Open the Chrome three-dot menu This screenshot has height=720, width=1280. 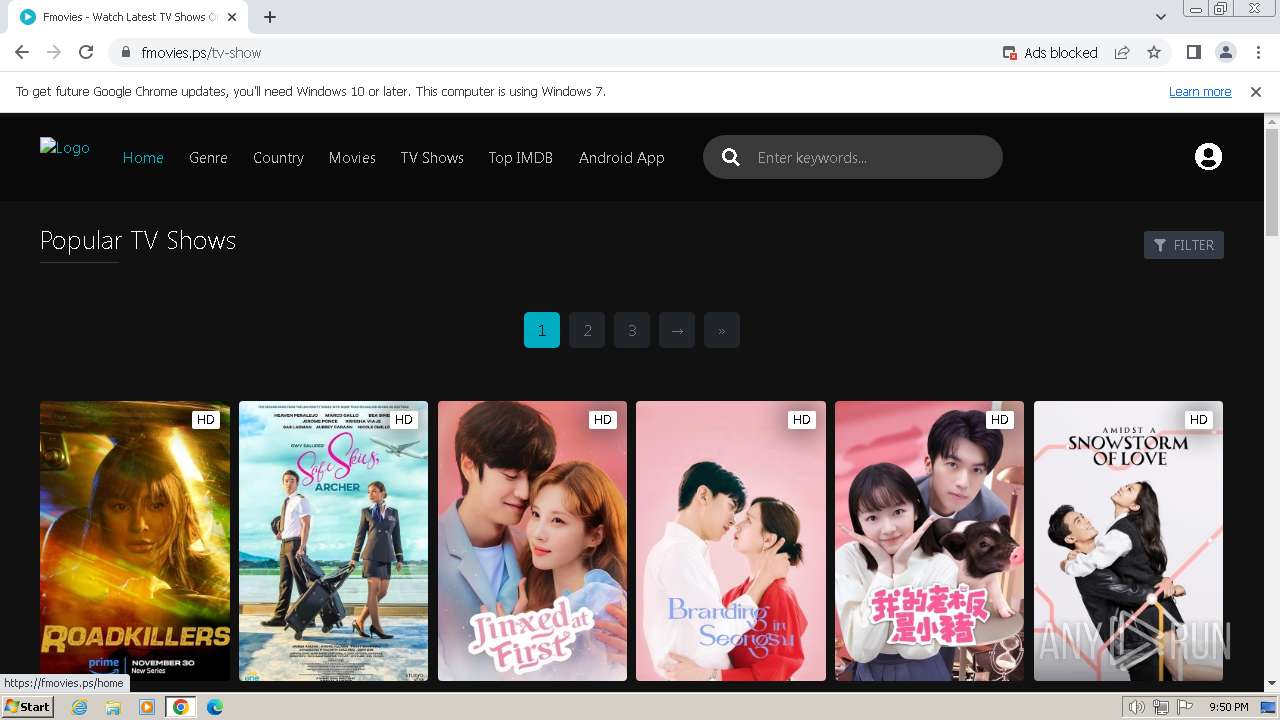(x=1258, y=53)
